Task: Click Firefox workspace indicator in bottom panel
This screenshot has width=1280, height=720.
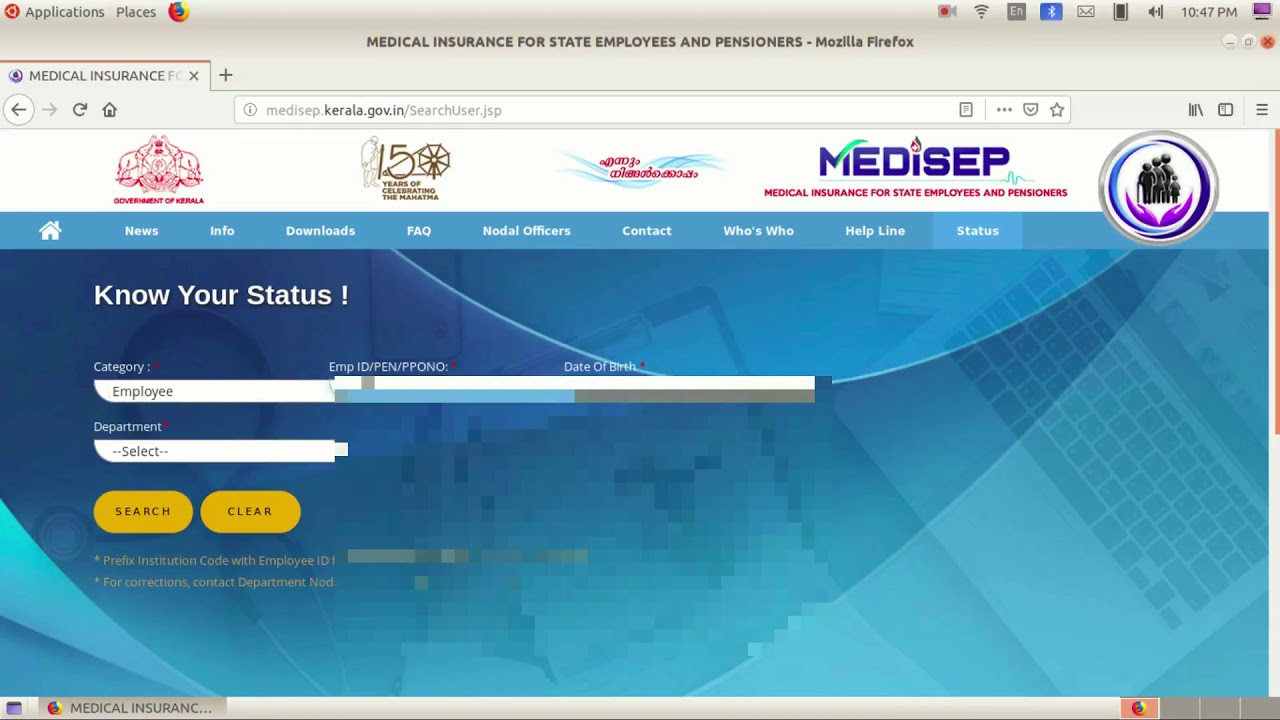Action: (1139, 708)
